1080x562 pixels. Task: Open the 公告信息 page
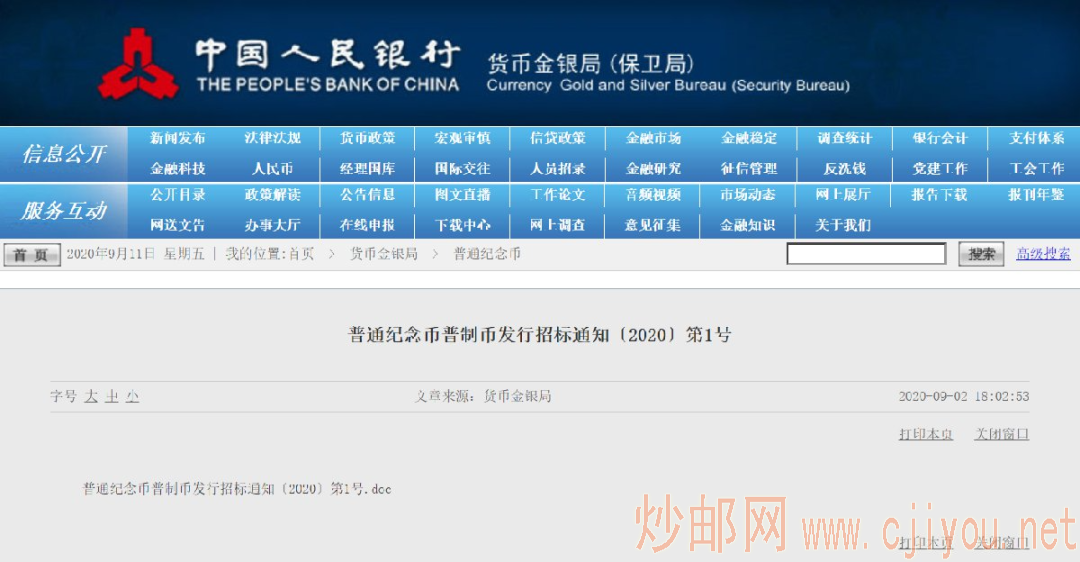(367, 195)
